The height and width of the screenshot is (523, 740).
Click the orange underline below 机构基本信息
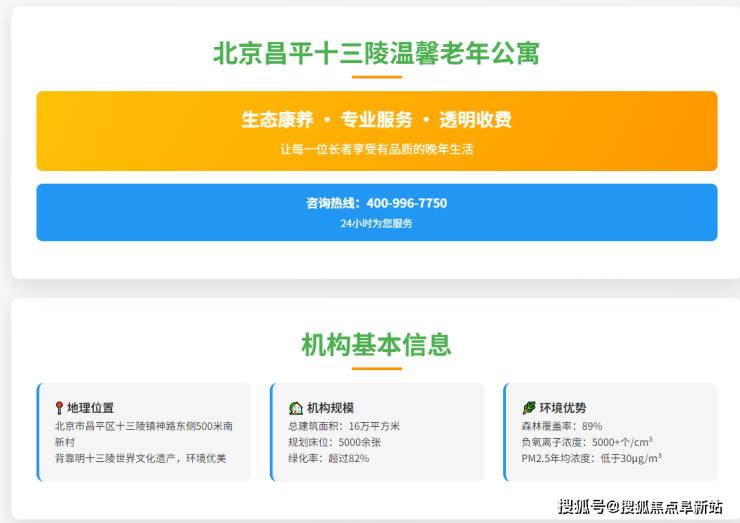coord(376,369)
